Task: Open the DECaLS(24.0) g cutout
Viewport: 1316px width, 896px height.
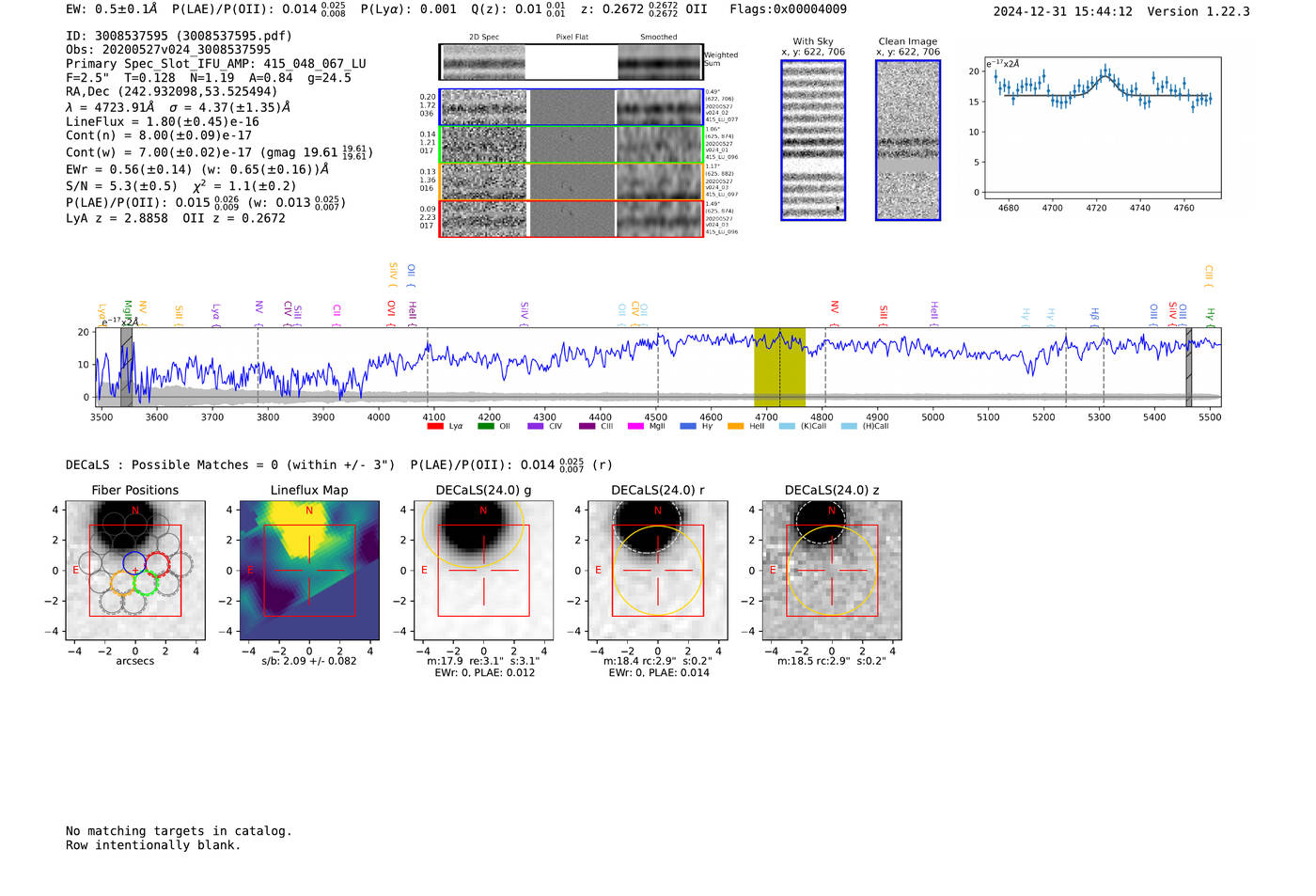Action: click(x=483, y=571)
